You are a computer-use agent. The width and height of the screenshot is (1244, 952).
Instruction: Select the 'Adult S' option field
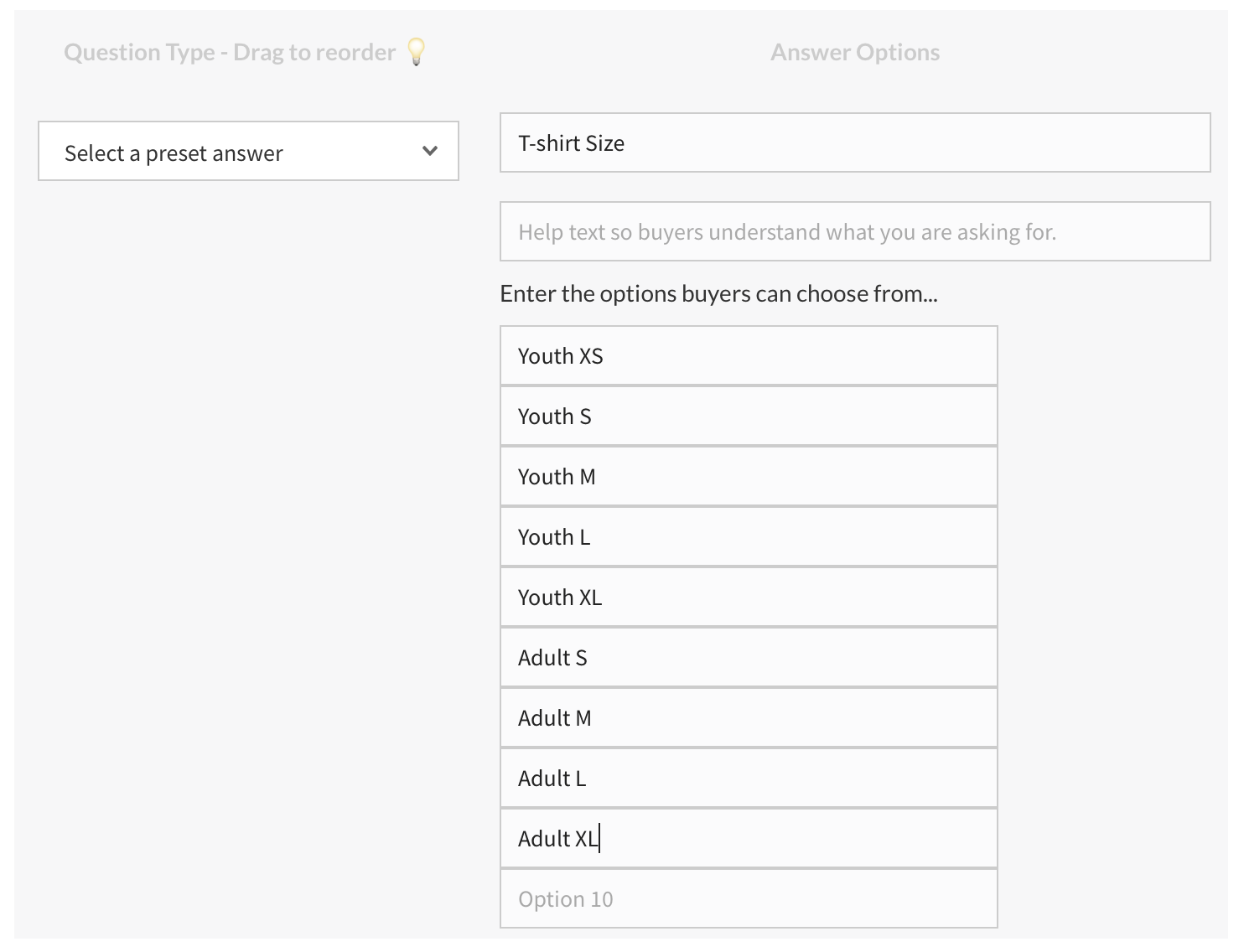pyautogui.click(x=749, y=658)
